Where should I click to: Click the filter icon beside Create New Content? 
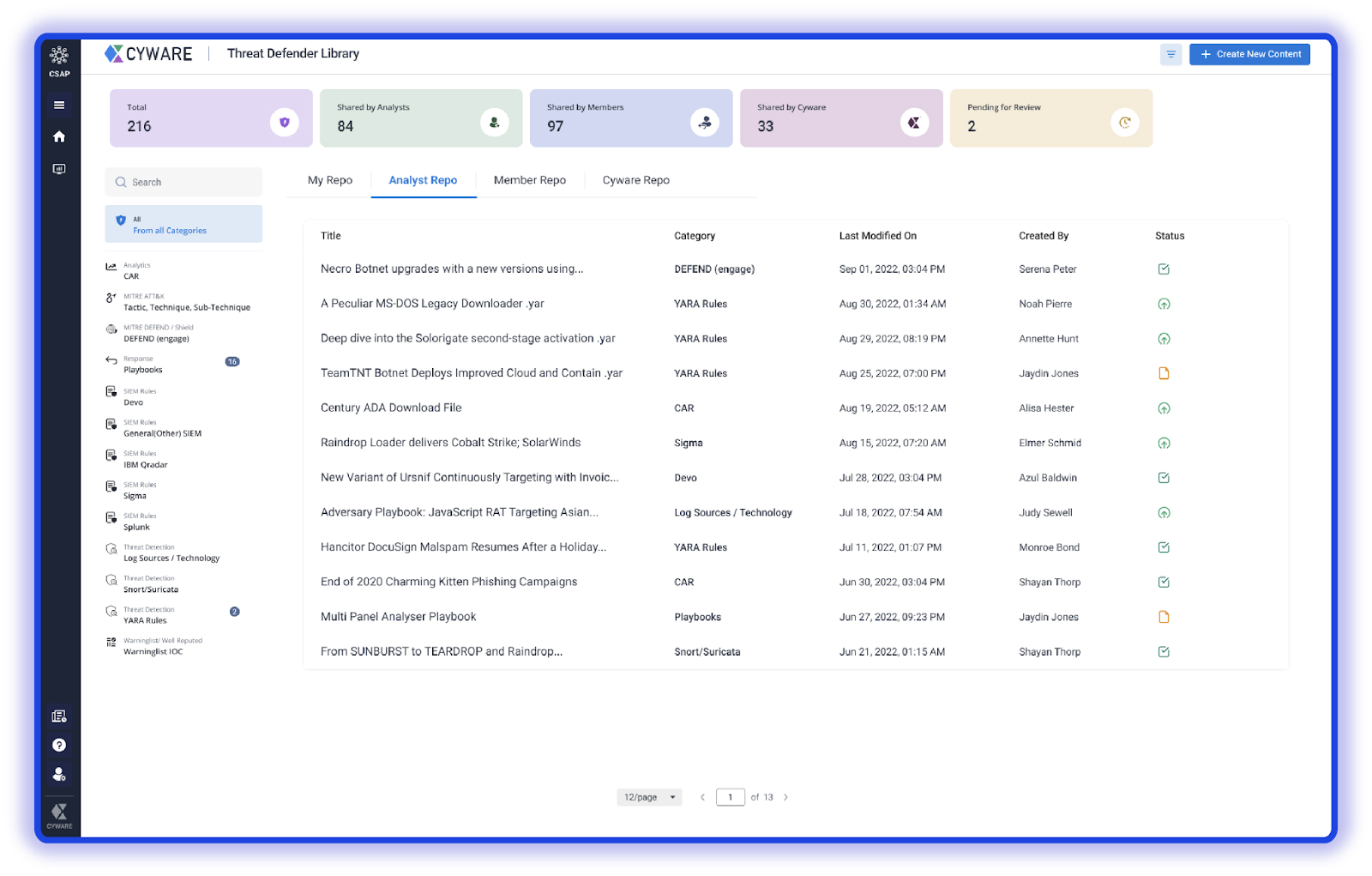click(1170, 54)
